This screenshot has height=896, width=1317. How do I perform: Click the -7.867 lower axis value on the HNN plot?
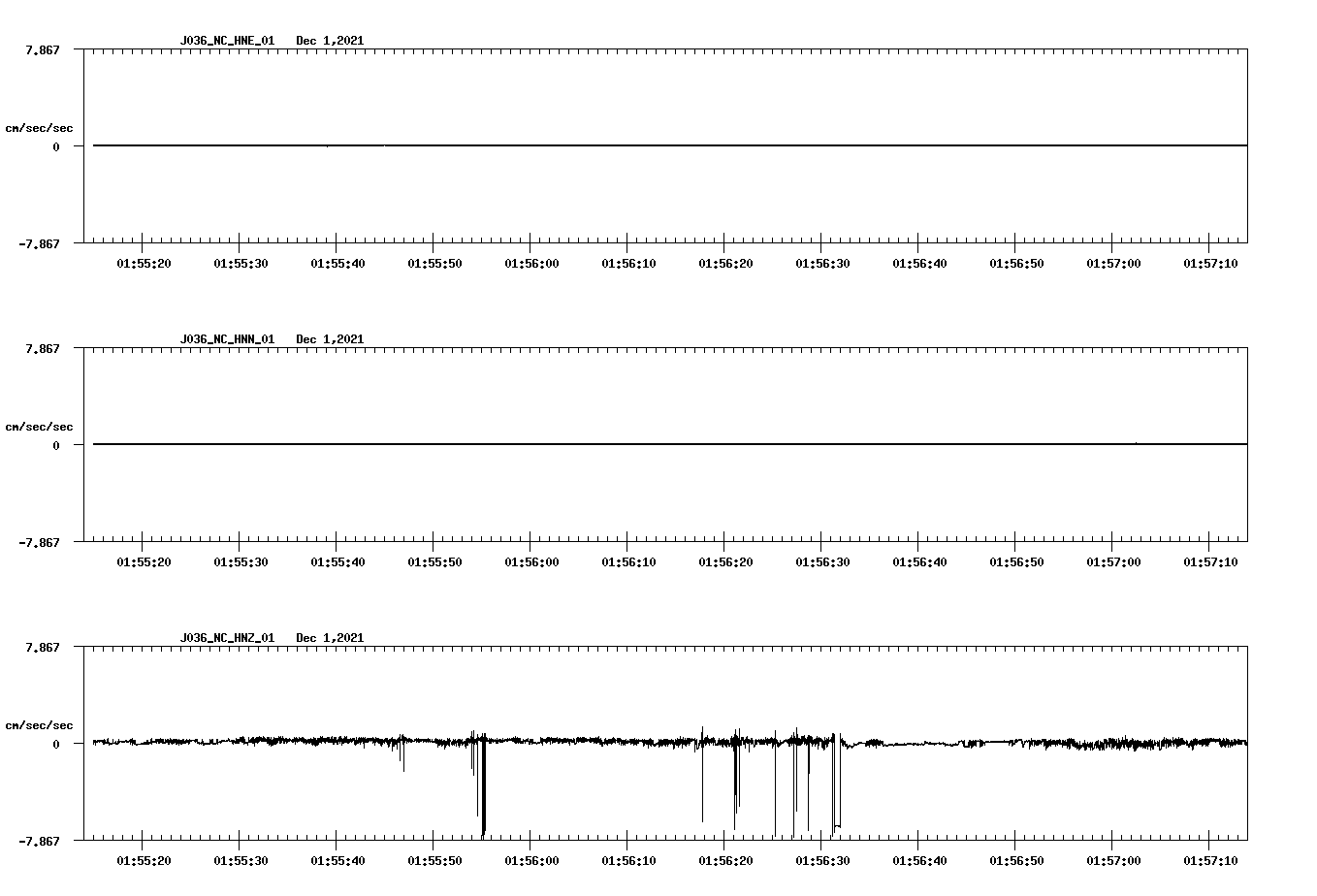39,543
